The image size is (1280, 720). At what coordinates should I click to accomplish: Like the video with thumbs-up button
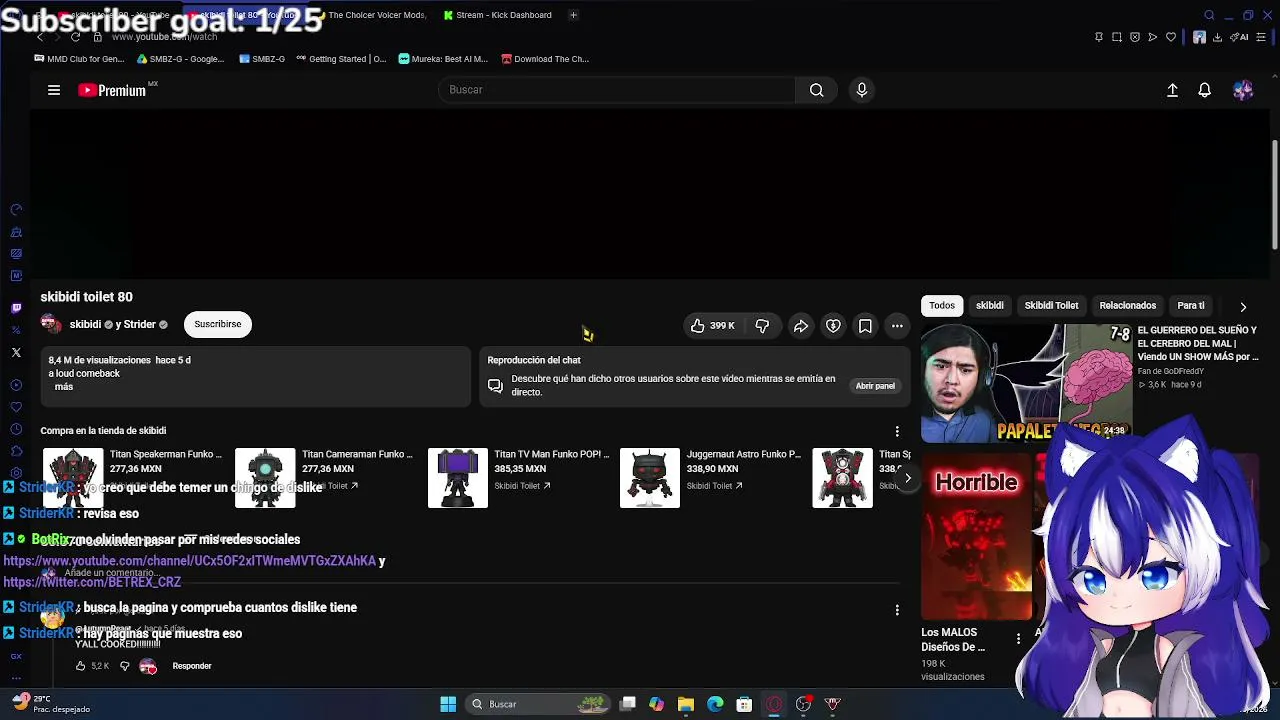(713, 325)
